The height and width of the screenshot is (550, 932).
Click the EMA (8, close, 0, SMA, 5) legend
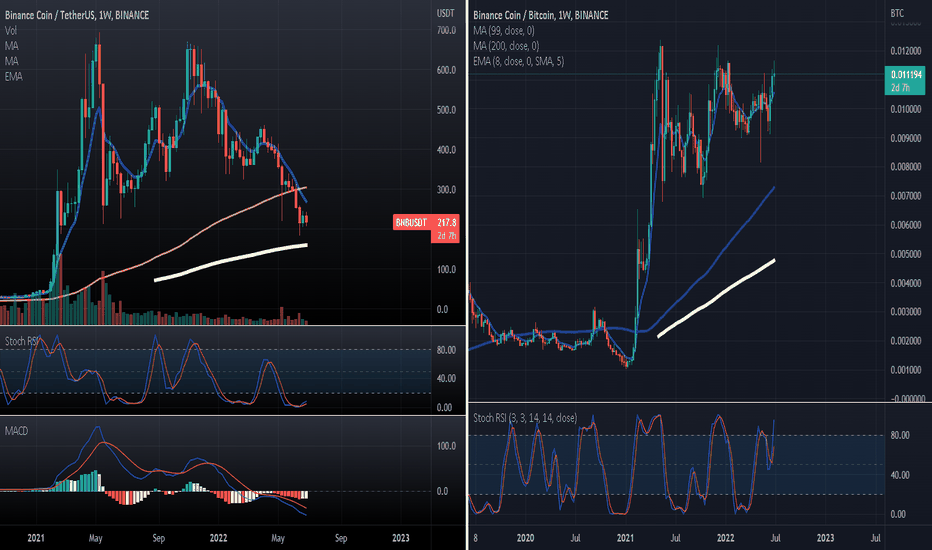point(518,61)
